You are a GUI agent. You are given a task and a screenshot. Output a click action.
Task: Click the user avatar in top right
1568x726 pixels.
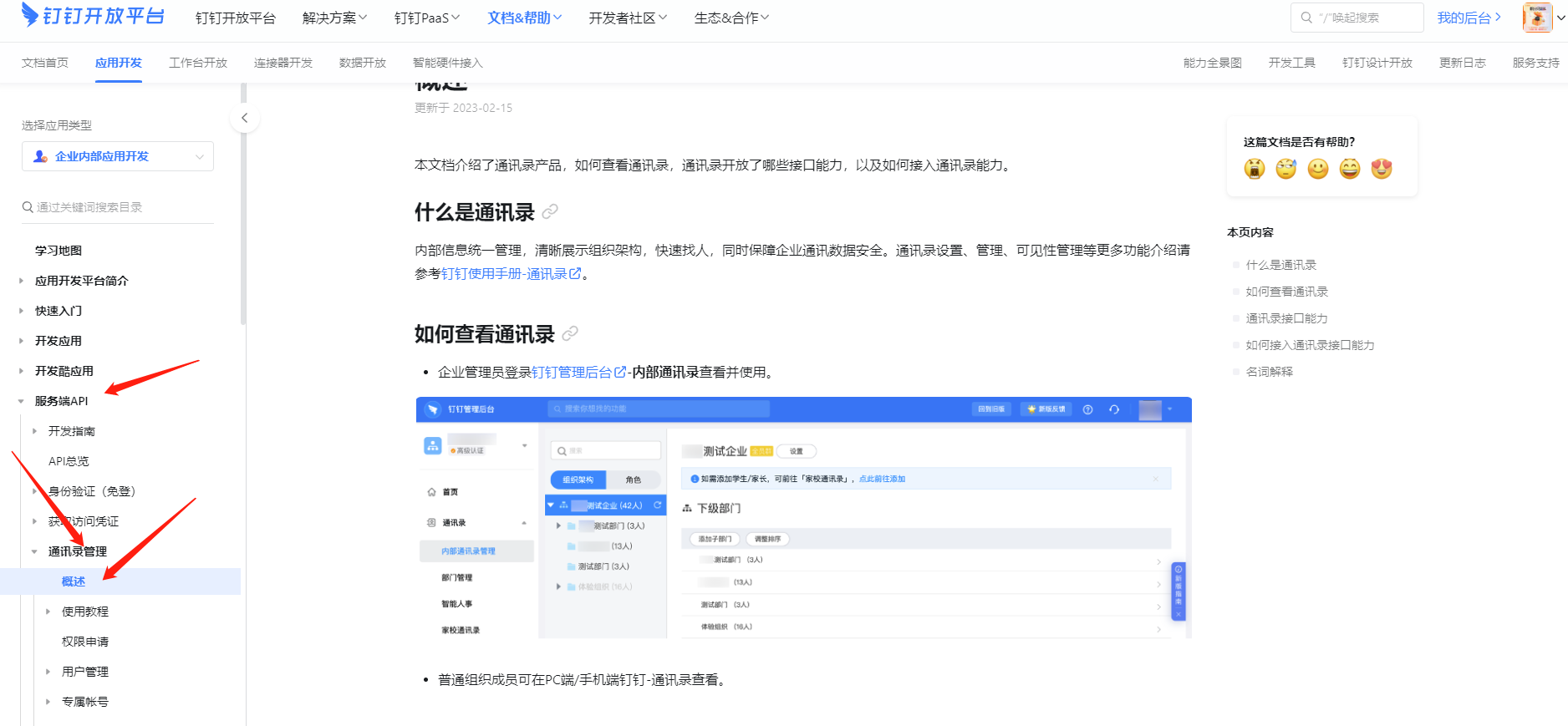click(1537, 18)
